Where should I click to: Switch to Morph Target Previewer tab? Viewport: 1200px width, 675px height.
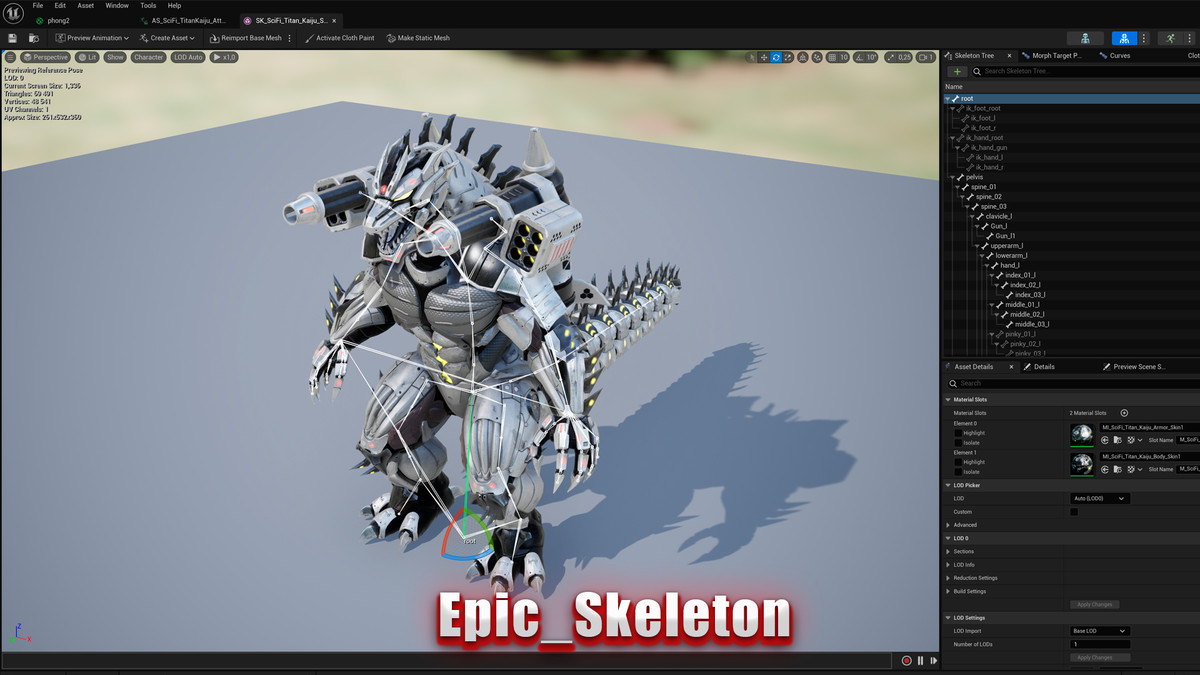(x=1052, y=56)
